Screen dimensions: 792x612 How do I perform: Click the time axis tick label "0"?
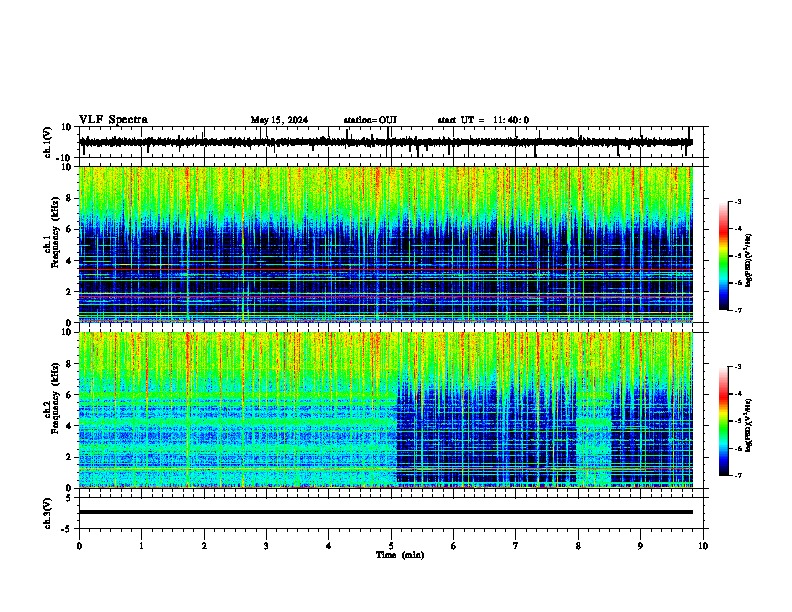coord(79,546)
